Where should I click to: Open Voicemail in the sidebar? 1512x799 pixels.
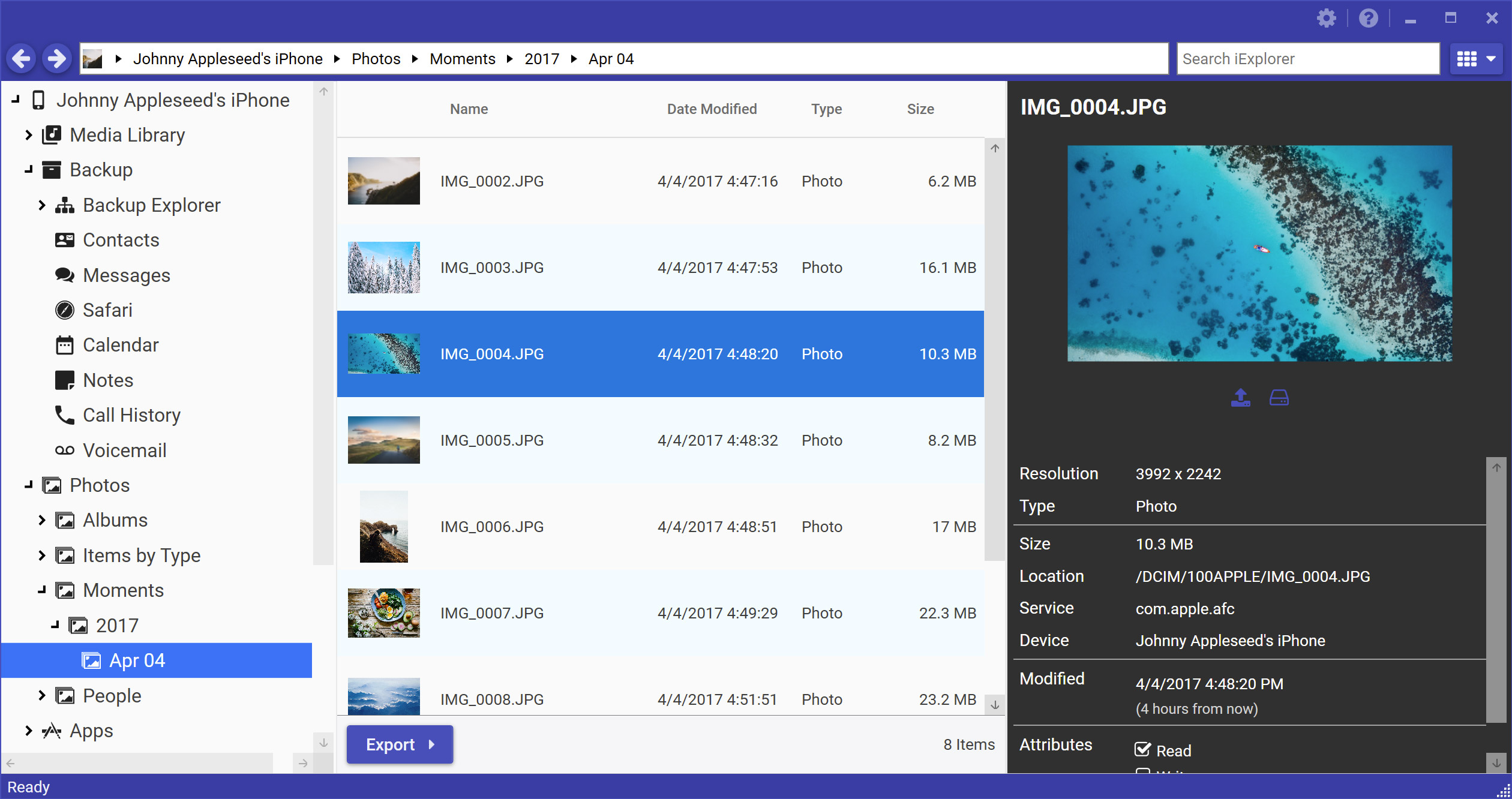point(124,450)
